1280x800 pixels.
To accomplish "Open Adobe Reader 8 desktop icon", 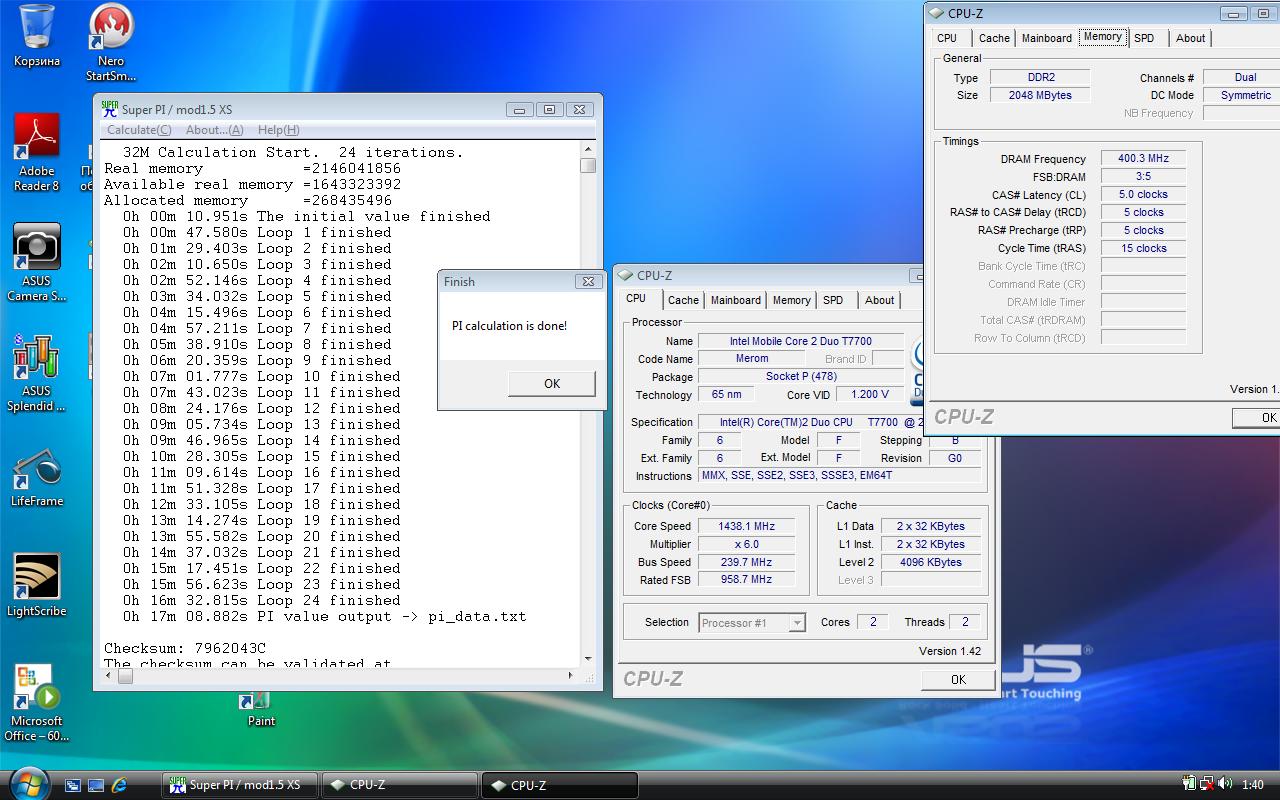I will 37,152.
